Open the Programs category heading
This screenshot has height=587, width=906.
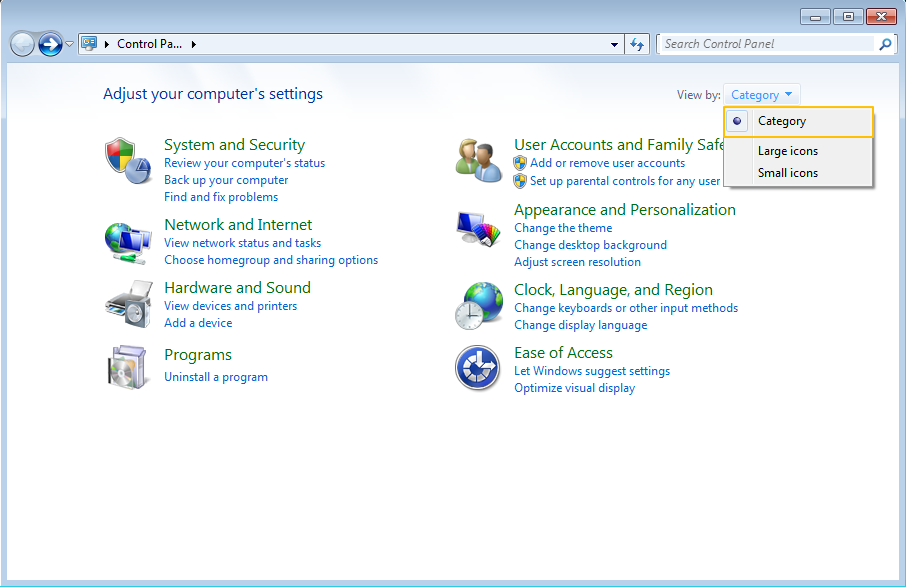pos(198,355)
